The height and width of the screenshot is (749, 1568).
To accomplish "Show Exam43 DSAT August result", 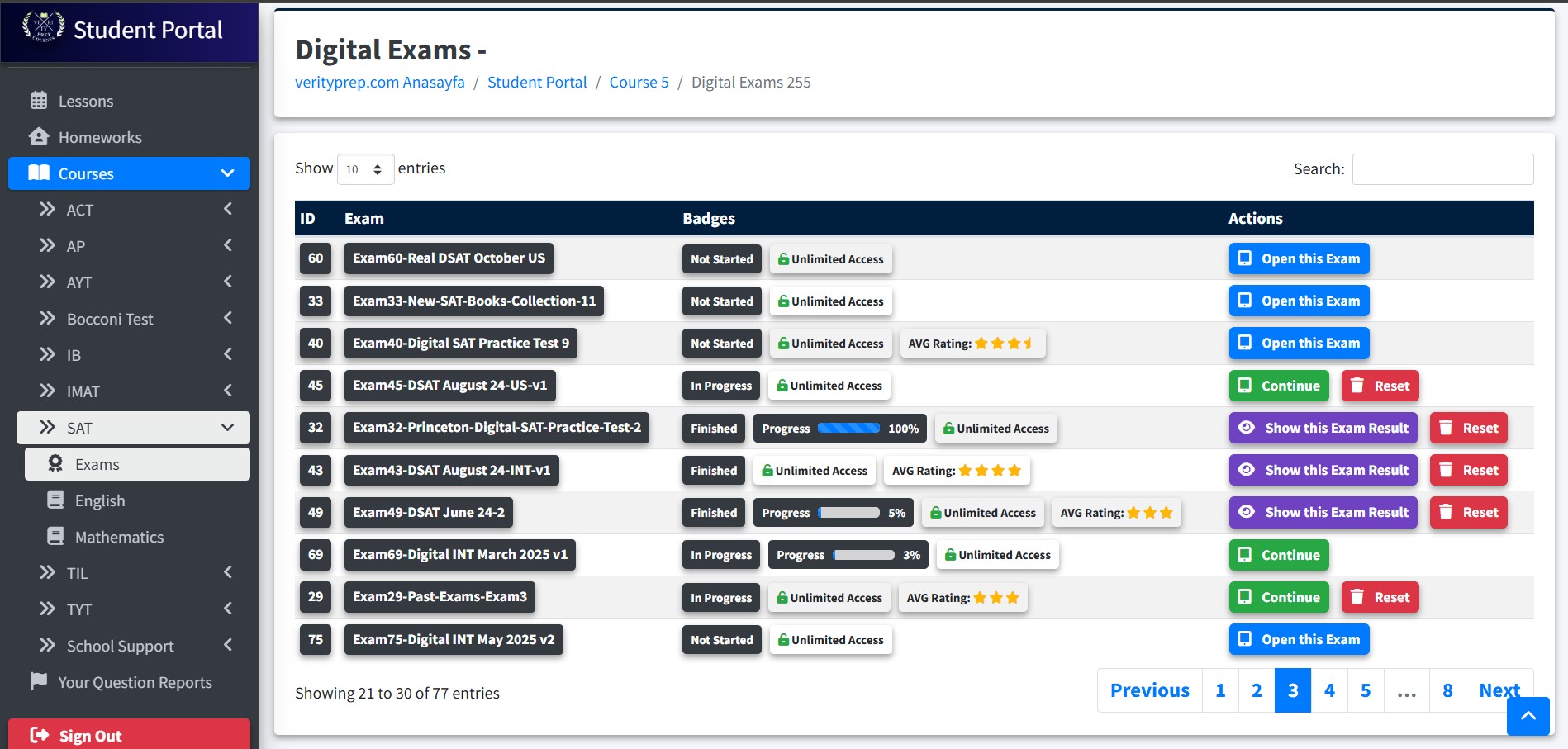I will (x=1323, y=470).
